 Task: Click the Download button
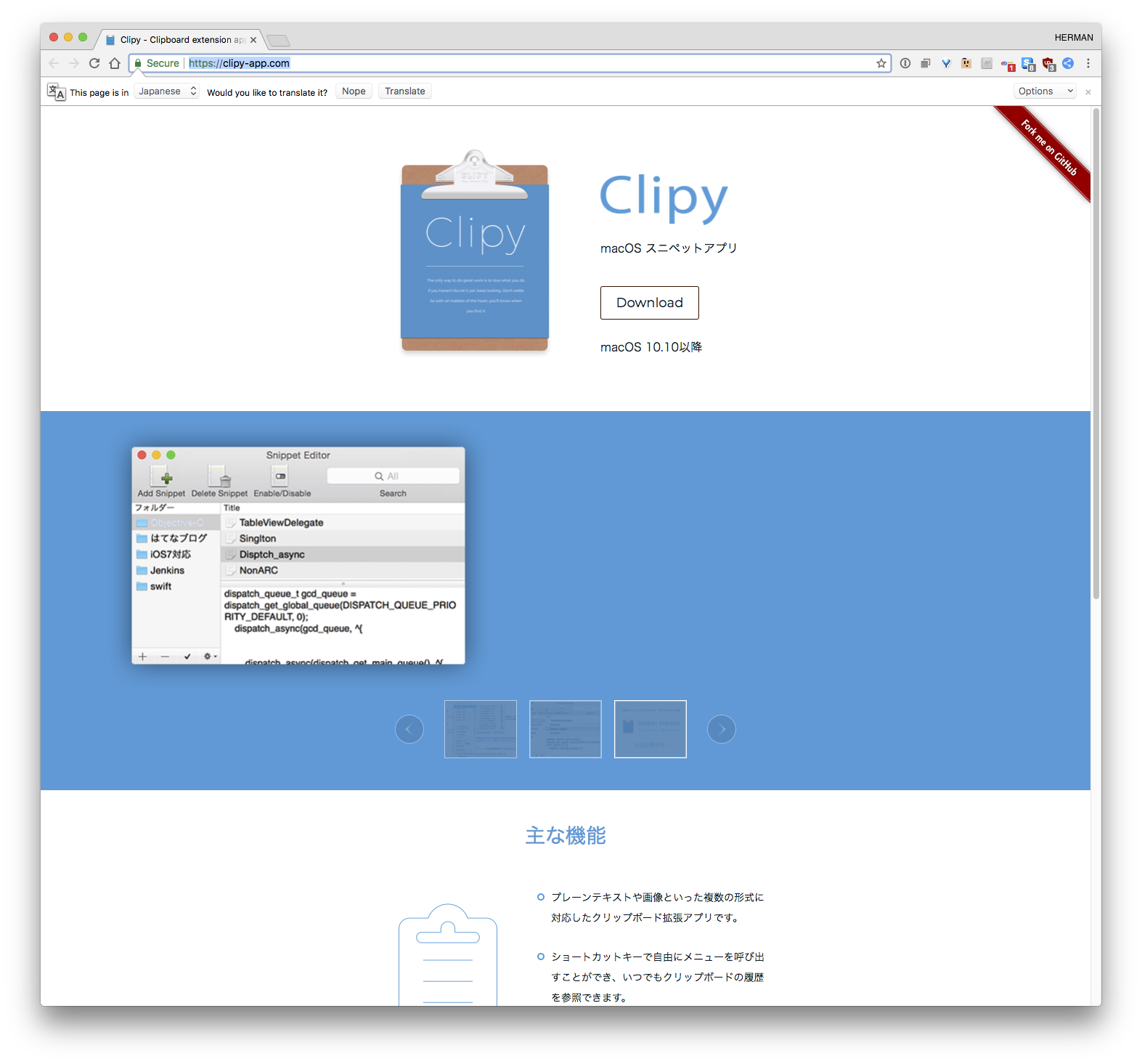click(x=650, y=303)
